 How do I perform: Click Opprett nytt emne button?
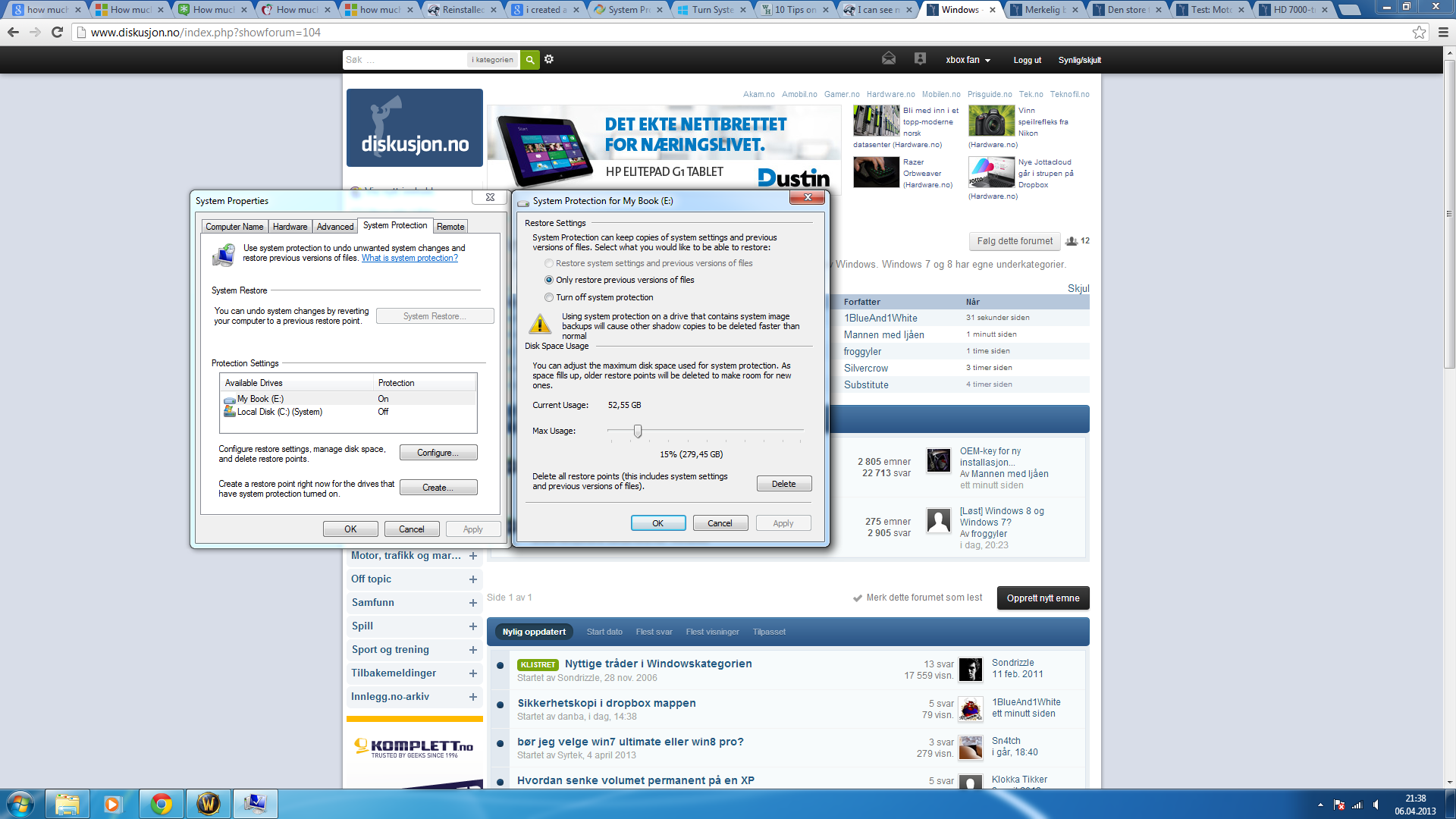coord(1043,598)
